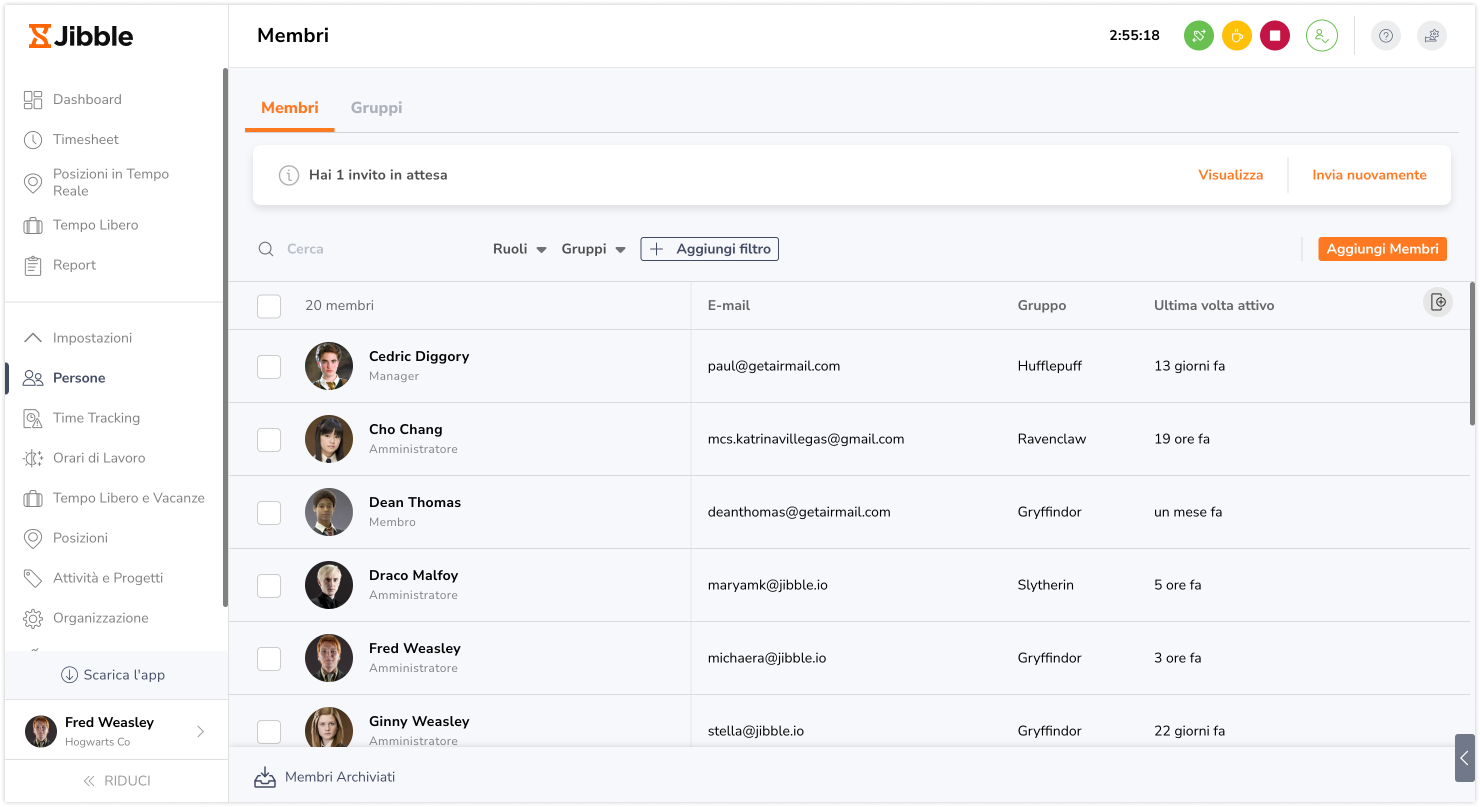The width and height of the screenshot is (1480, 807).
Task: Click the Timesheet clock icon
Action: pos(33,139)
